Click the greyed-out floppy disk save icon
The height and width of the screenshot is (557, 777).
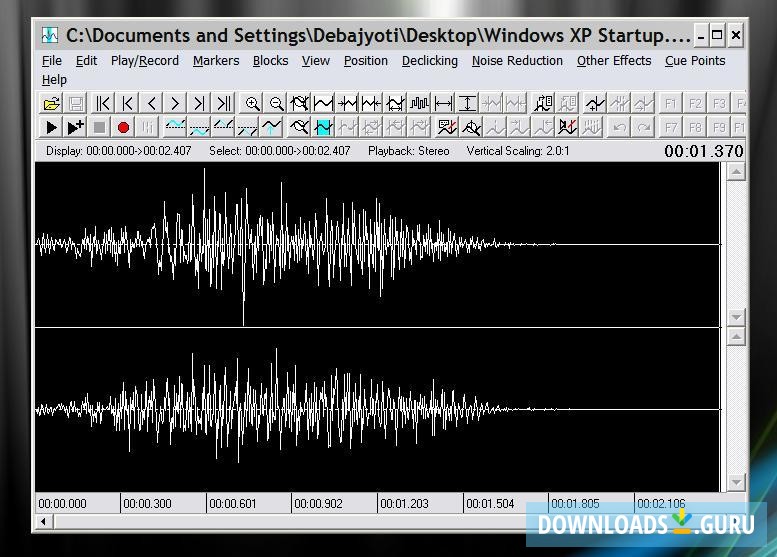pyautogui.click(x=76, y=104)
